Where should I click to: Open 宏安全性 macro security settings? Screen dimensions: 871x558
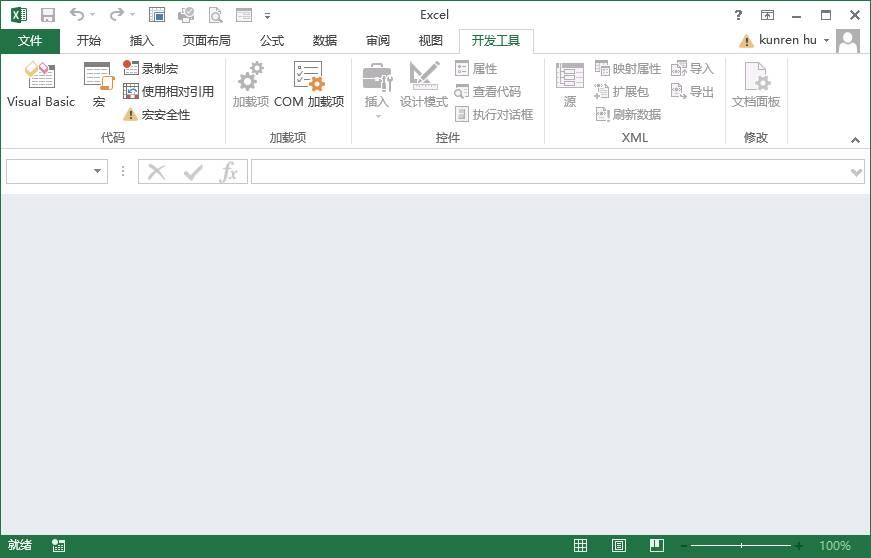156,115
